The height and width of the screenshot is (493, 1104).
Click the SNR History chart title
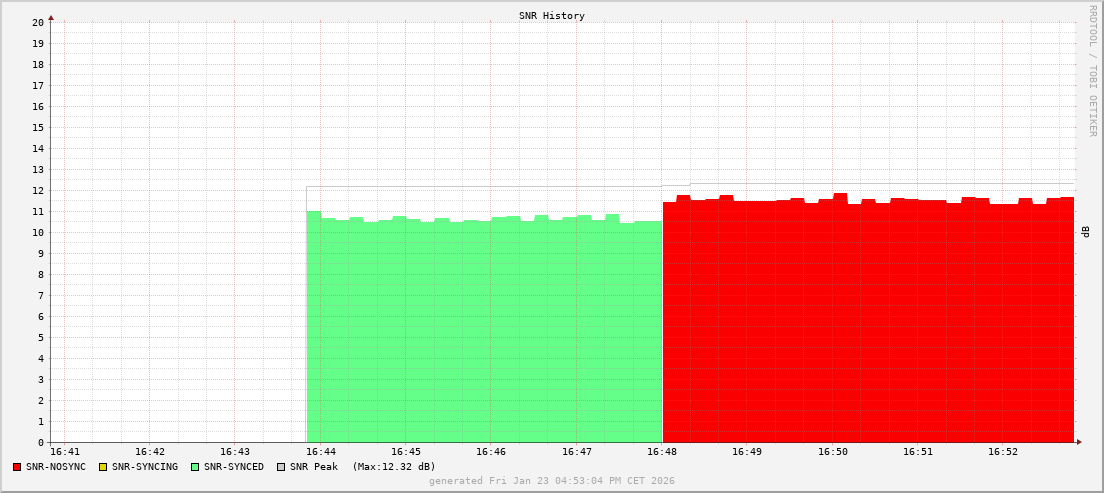tap(552, 16)
